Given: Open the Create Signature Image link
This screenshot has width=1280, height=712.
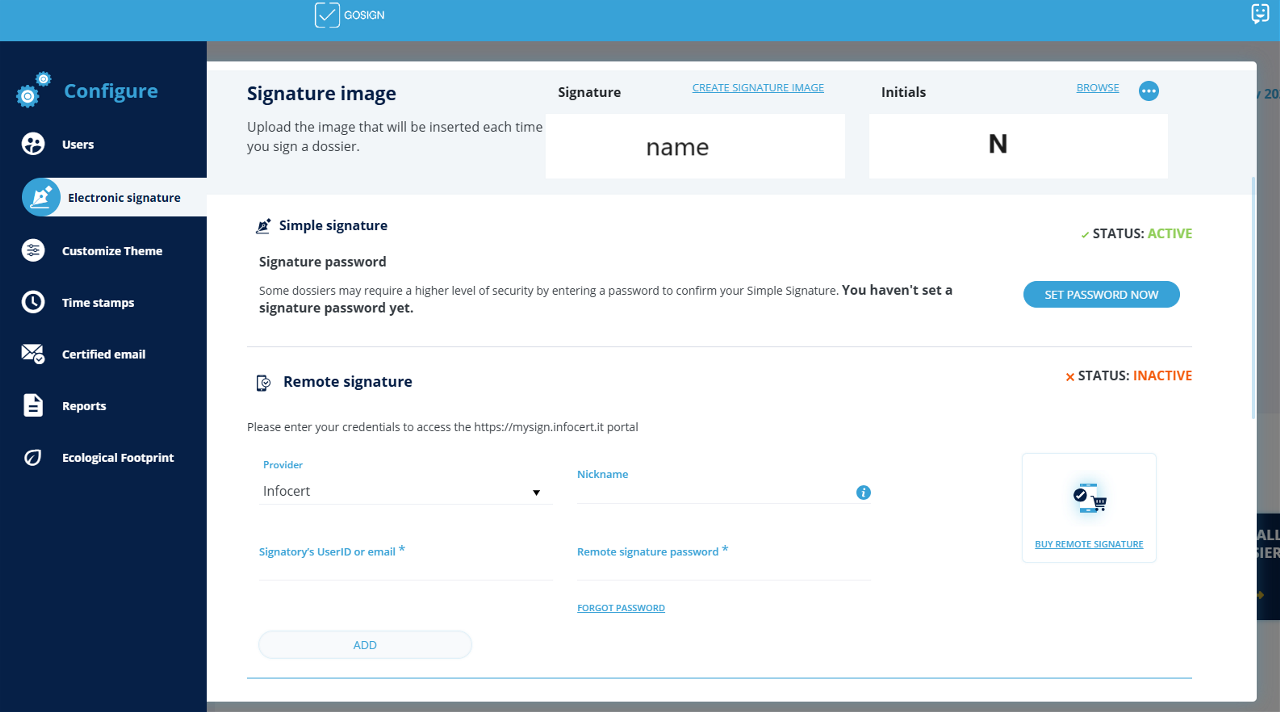Looking at the screenshot, I should click(x=758, y=88).
